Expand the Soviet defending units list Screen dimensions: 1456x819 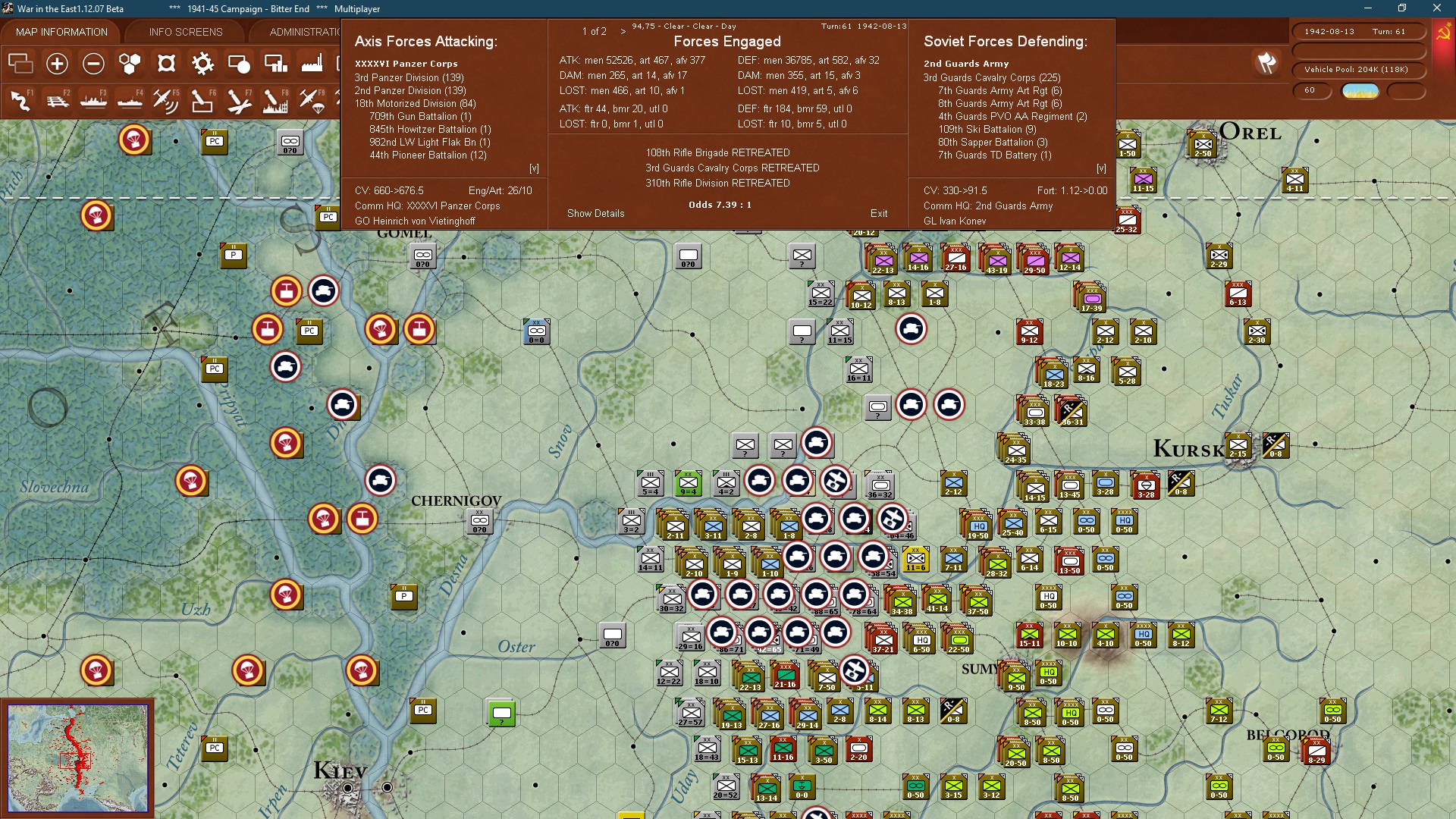(1101, 168)
